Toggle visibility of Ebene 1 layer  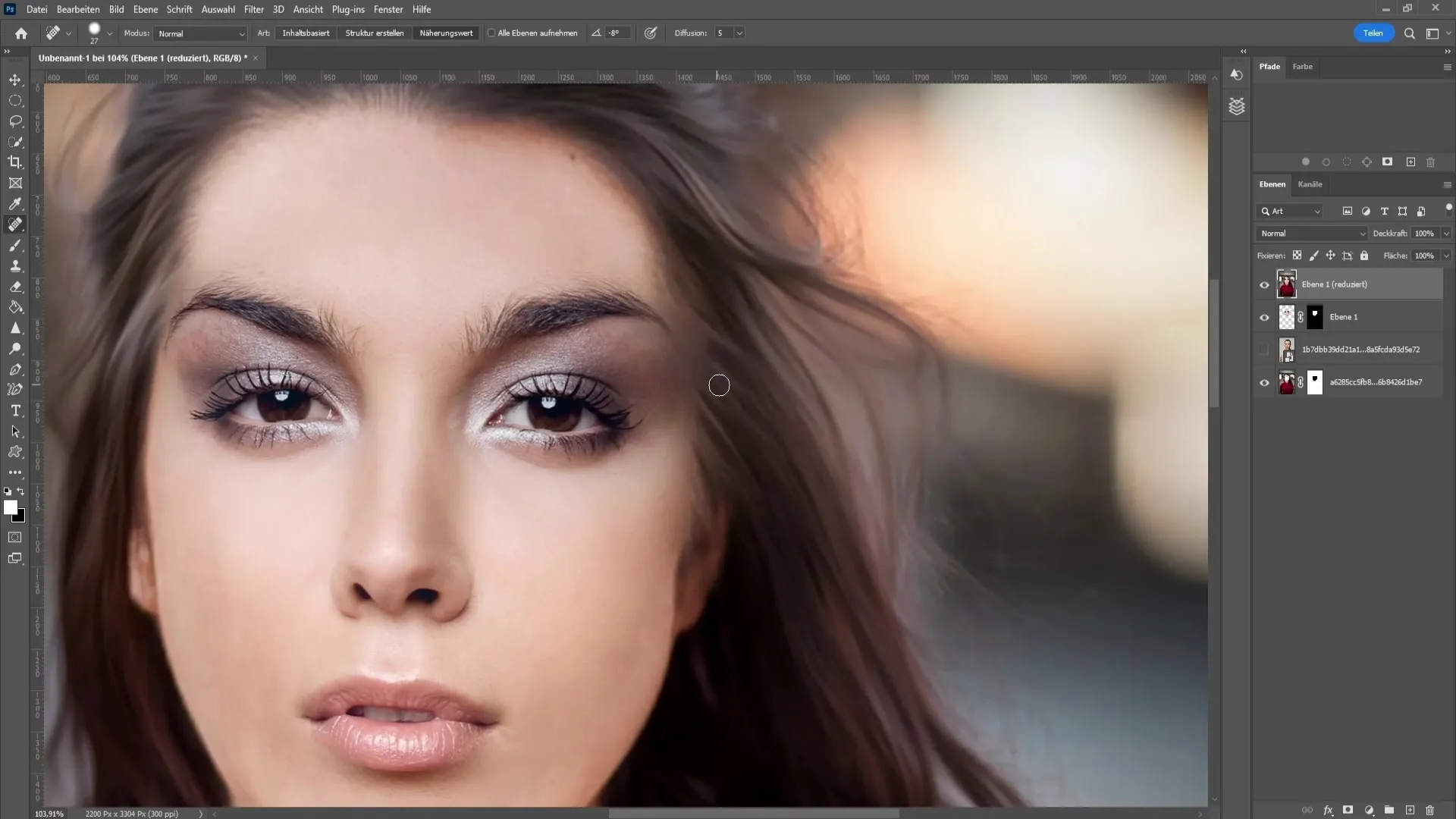pos(1264,317)
